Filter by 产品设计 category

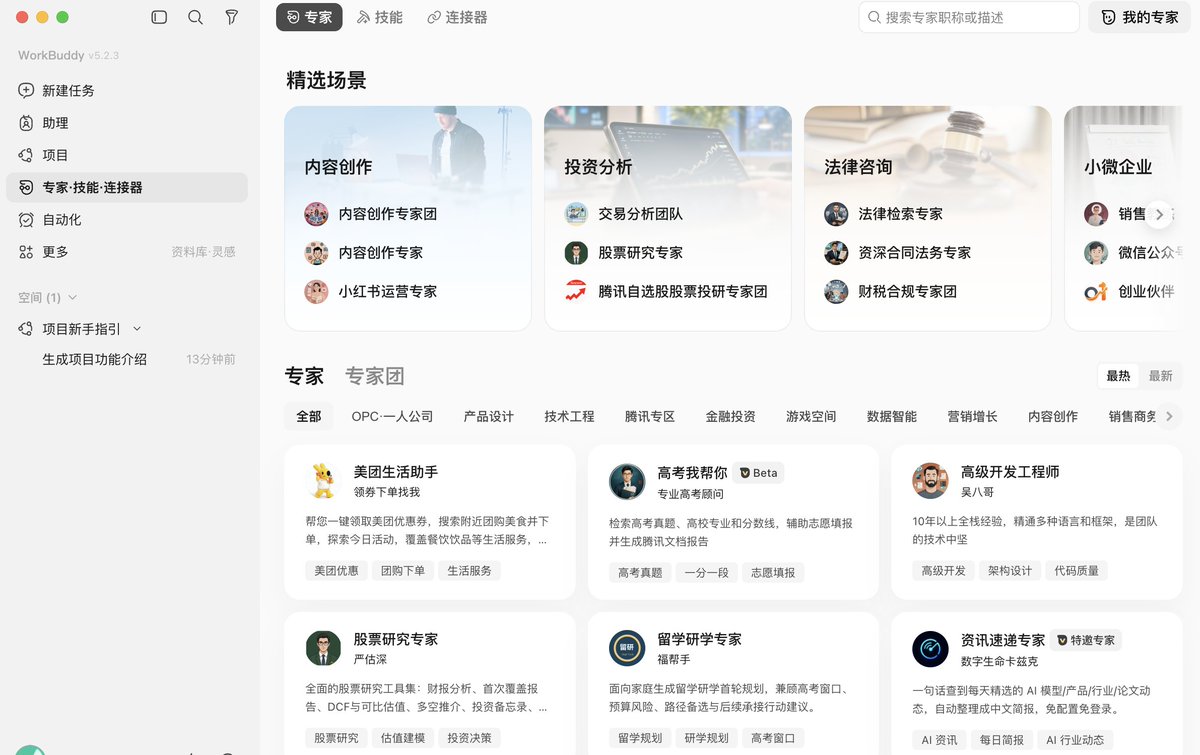(489, 416)
